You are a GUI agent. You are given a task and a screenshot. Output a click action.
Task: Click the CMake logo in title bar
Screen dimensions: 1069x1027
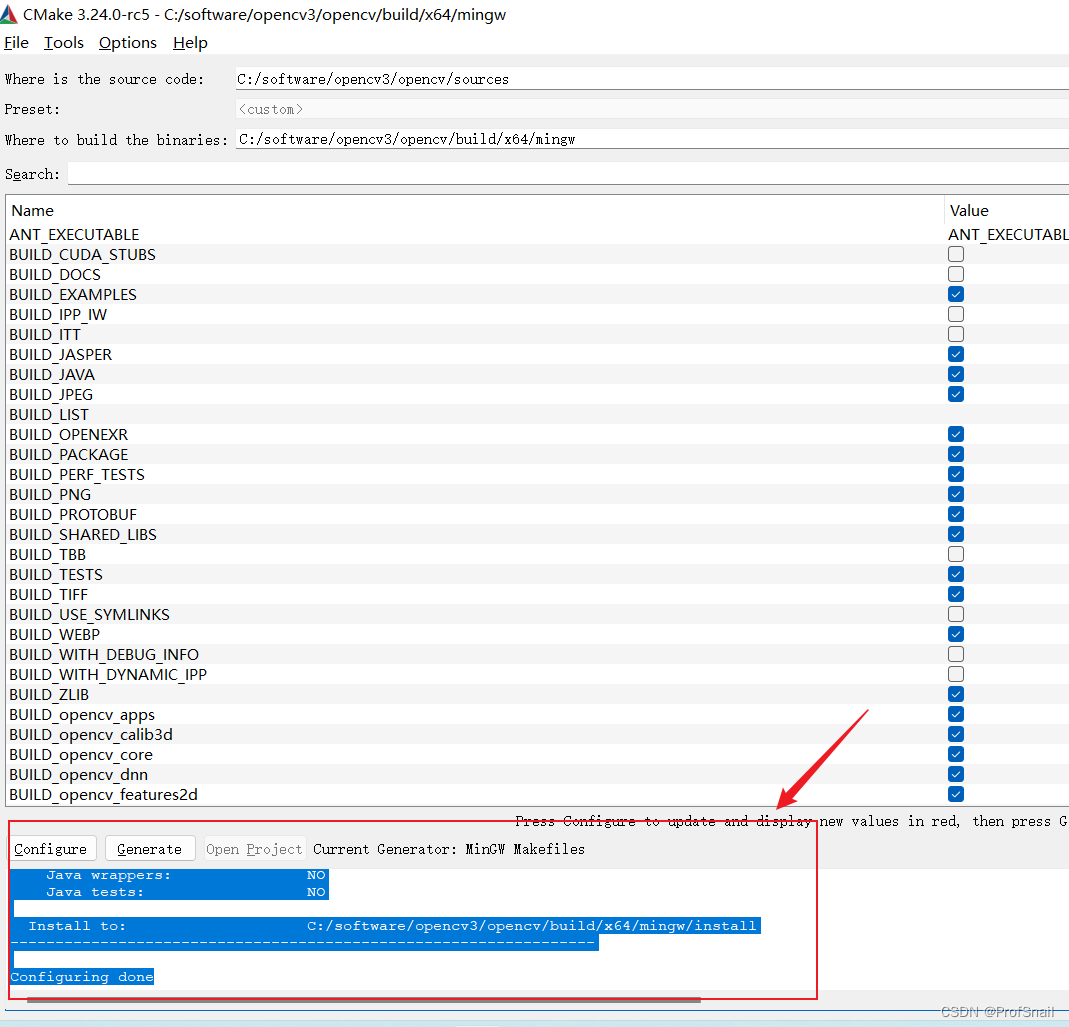[9, 14]
